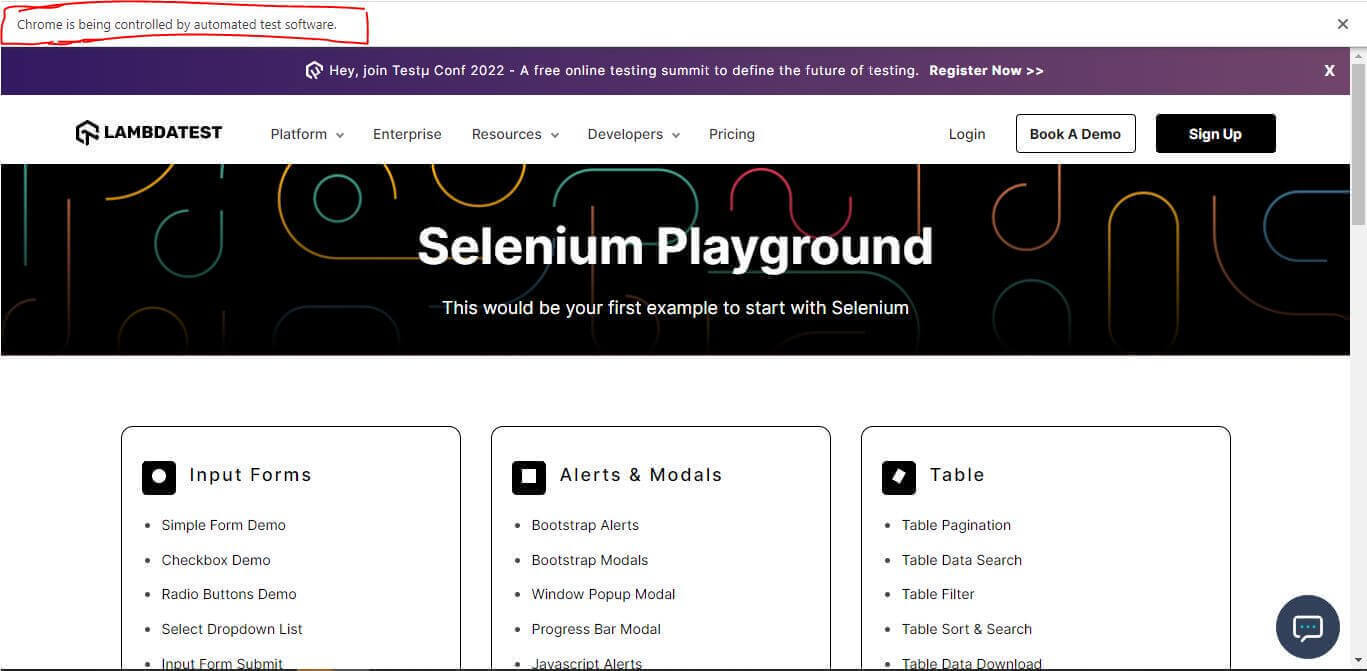Open the Table Pagination demo
Screen dimensions: 1367x671
coord(955,525)
